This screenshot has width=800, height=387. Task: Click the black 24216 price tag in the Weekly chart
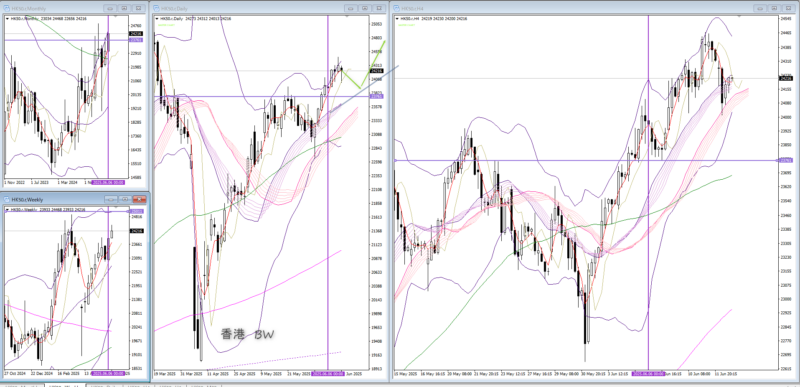coord(137,231)
